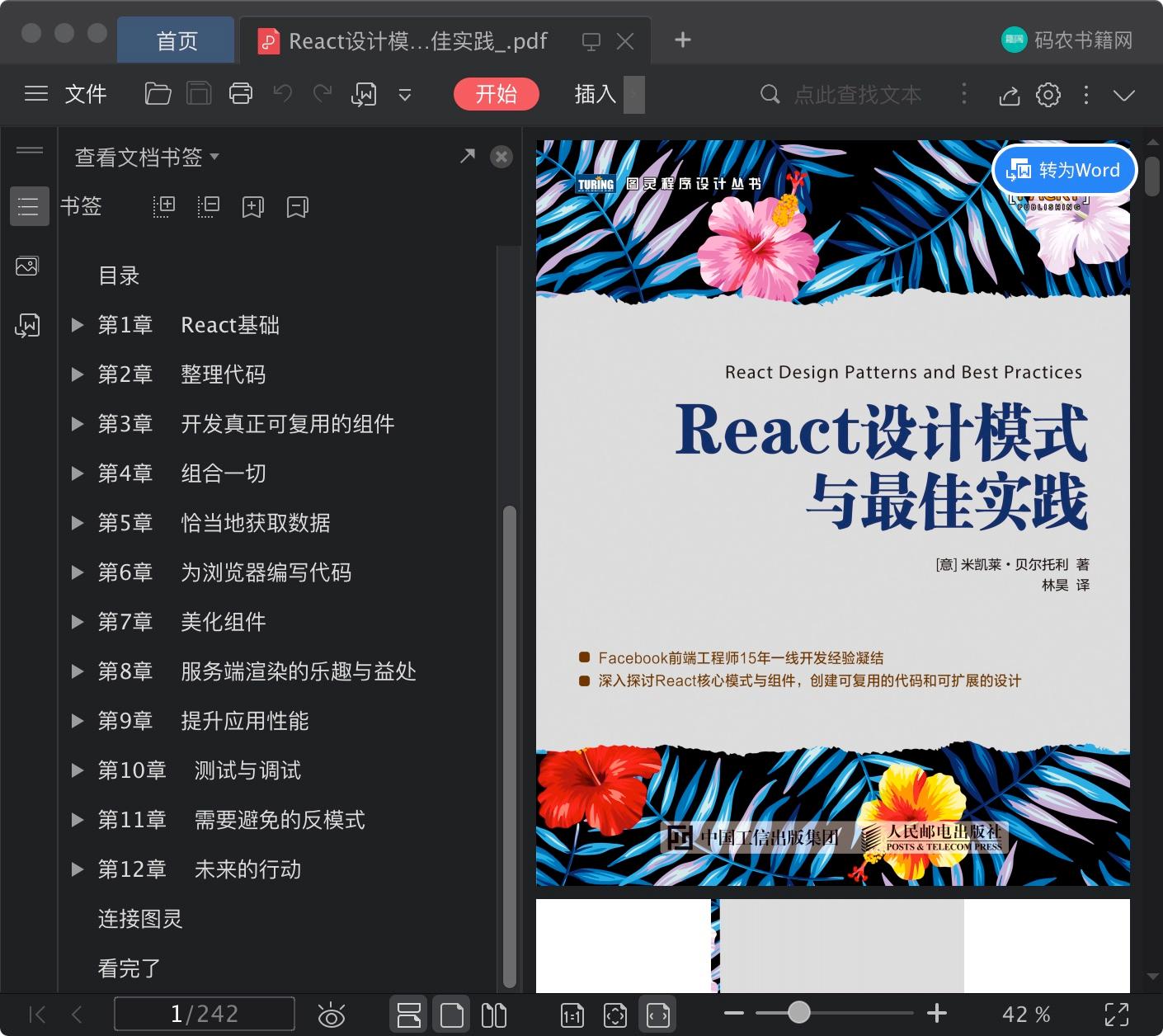This screenshot has height=1036, width=1163.
Task: Click the remove bookmark icon
Action: pyautogui.click(x=297, y=206)
